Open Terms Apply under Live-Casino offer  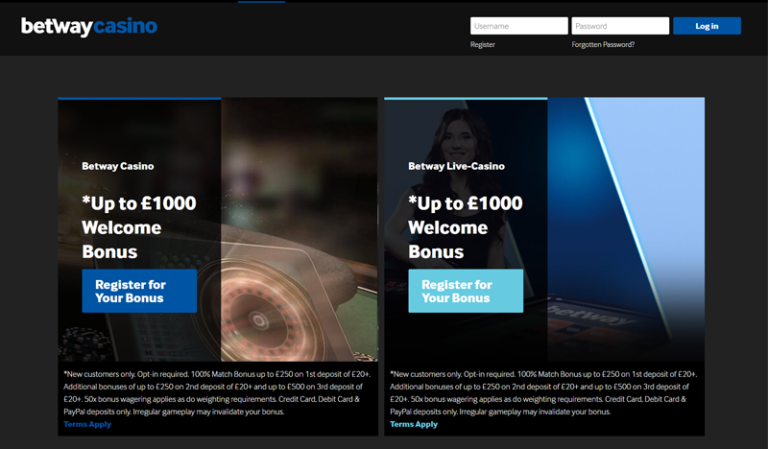click(x=413, y=424)
